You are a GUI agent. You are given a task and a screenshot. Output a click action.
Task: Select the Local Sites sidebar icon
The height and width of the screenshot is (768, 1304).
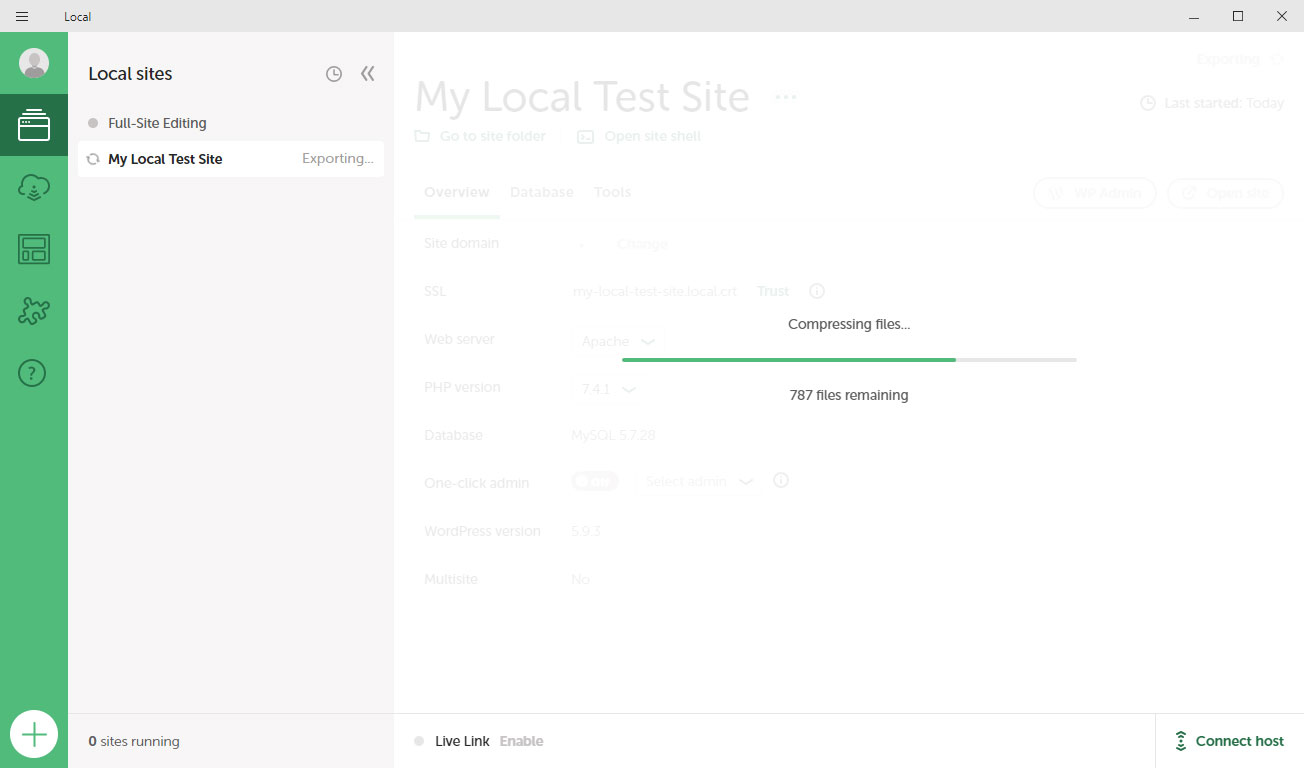tap(34, 125)
